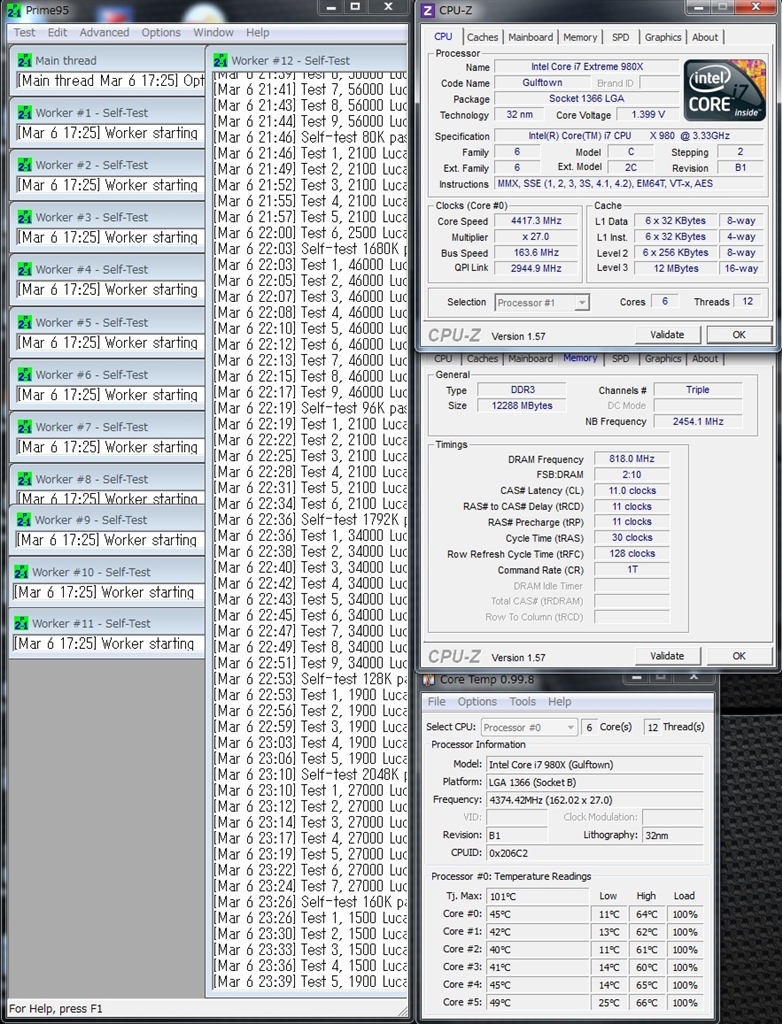Open the Options menu in Prime95
Screen dimensions: 782x1024
point(161,32)
